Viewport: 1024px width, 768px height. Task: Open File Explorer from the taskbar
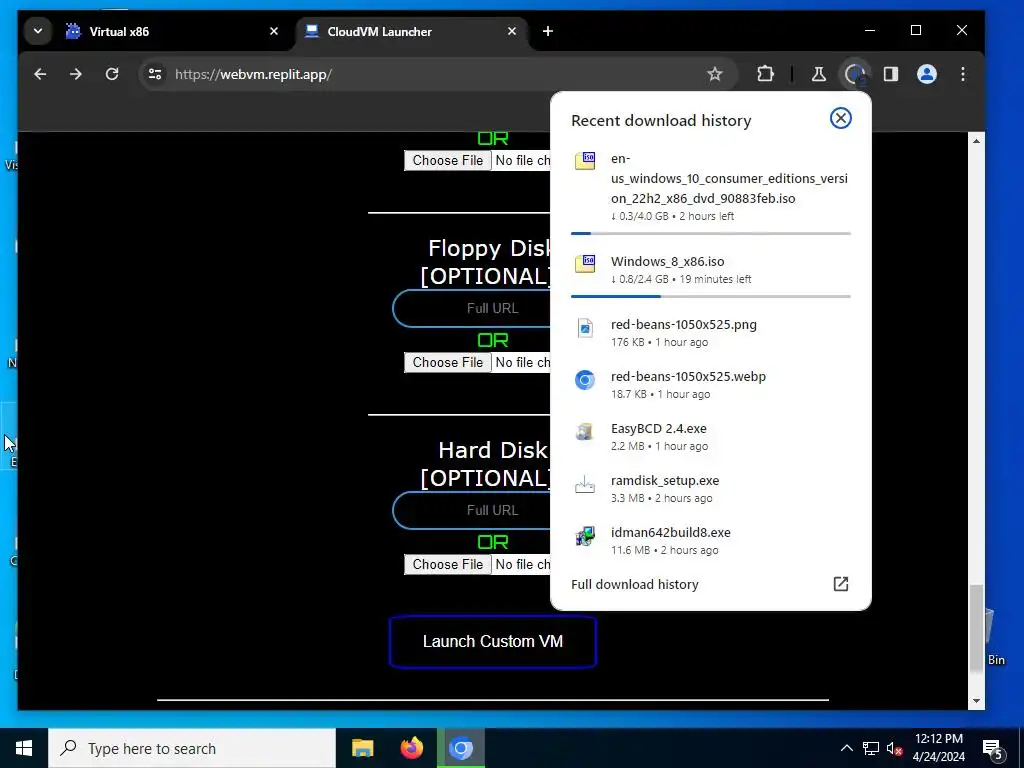362,748
